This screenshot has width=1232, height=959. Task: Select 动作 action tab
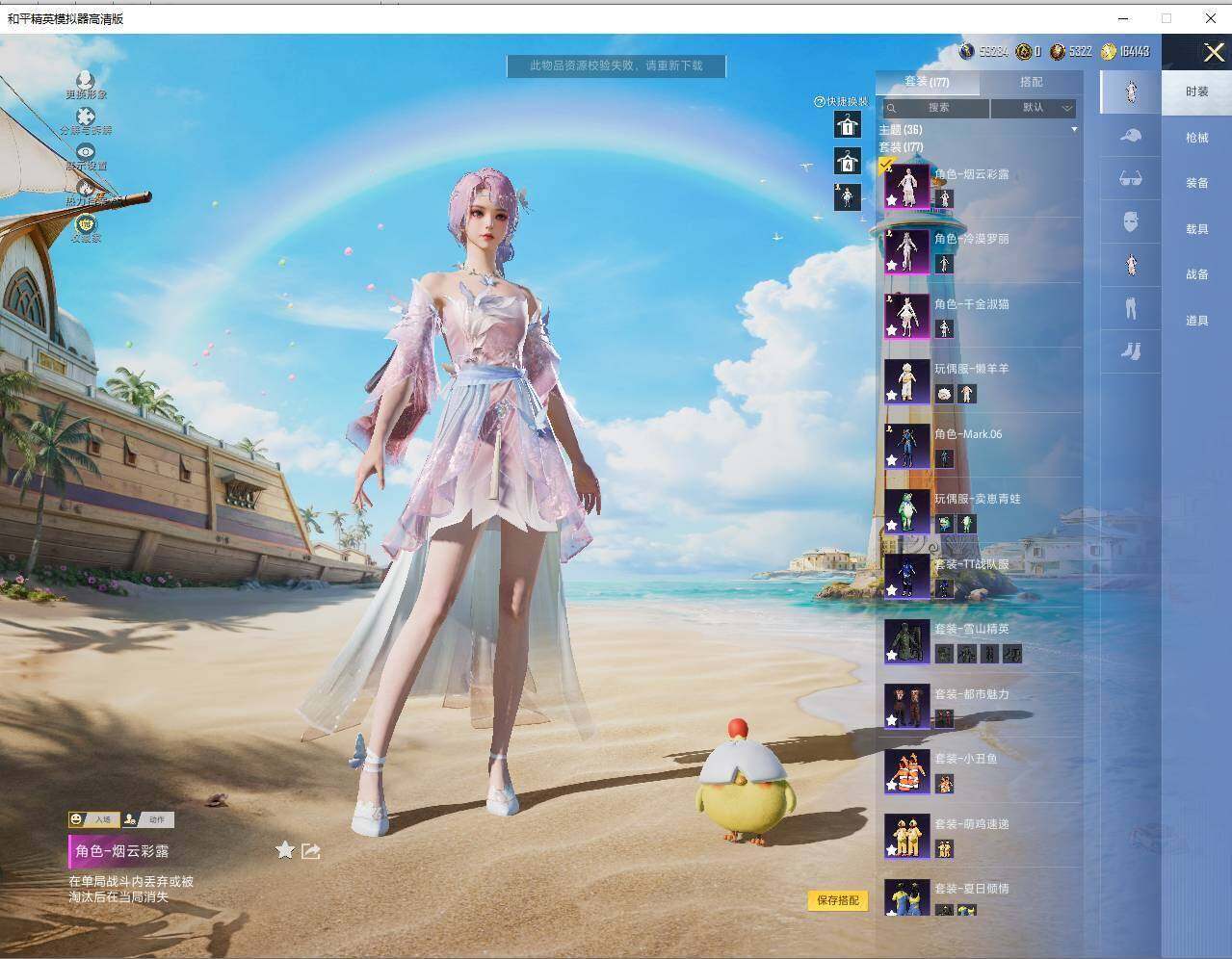pos(147,819)
